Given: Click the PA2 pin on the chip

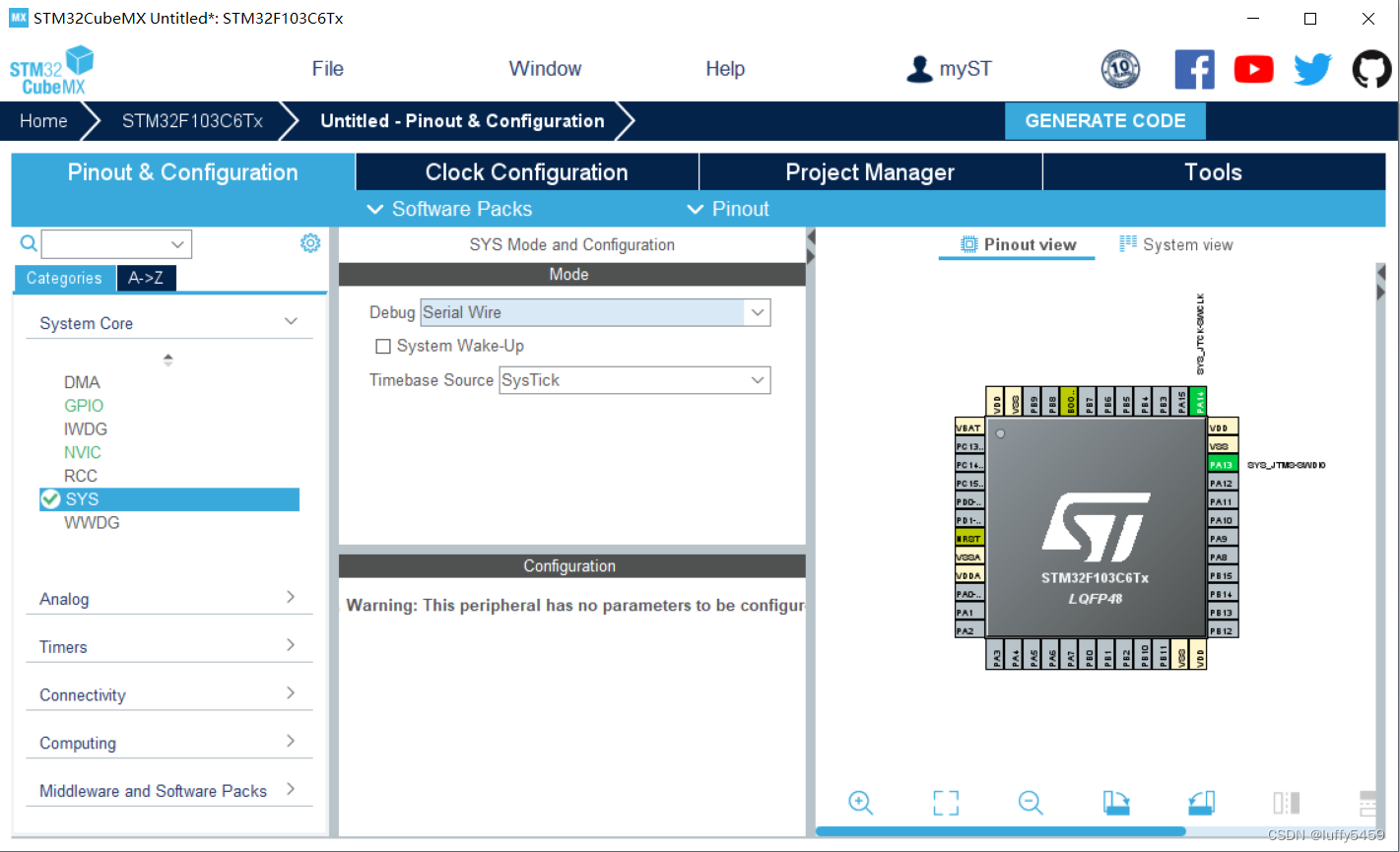Looking at the screenshot, I should 969,631.
